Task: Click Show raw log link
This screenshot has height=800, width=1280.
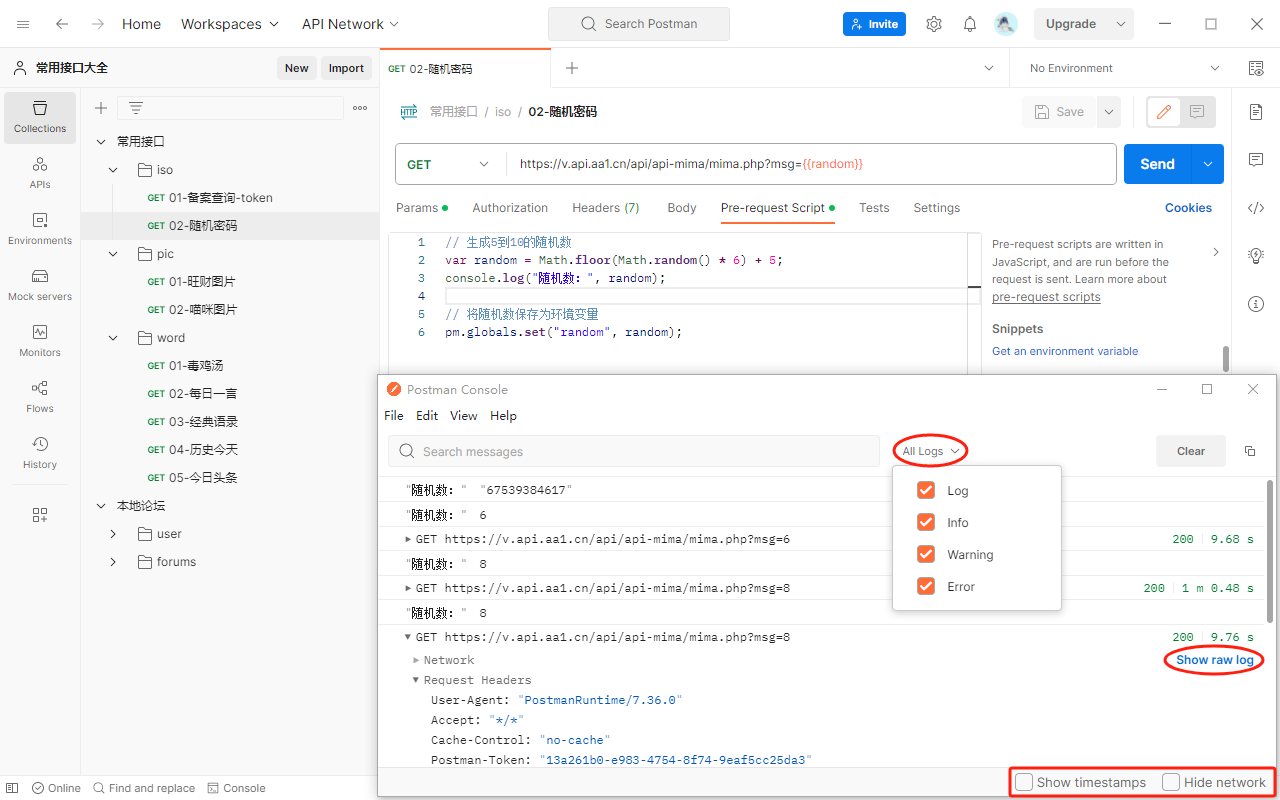Action: (1215, 660)
